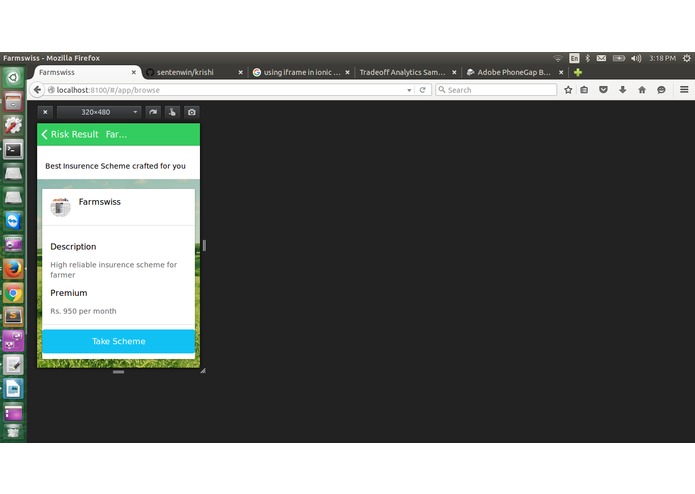This screenshot has width=695, height=494.
Task: Click the Rs. 950 per month text
Action: [83, 311]
